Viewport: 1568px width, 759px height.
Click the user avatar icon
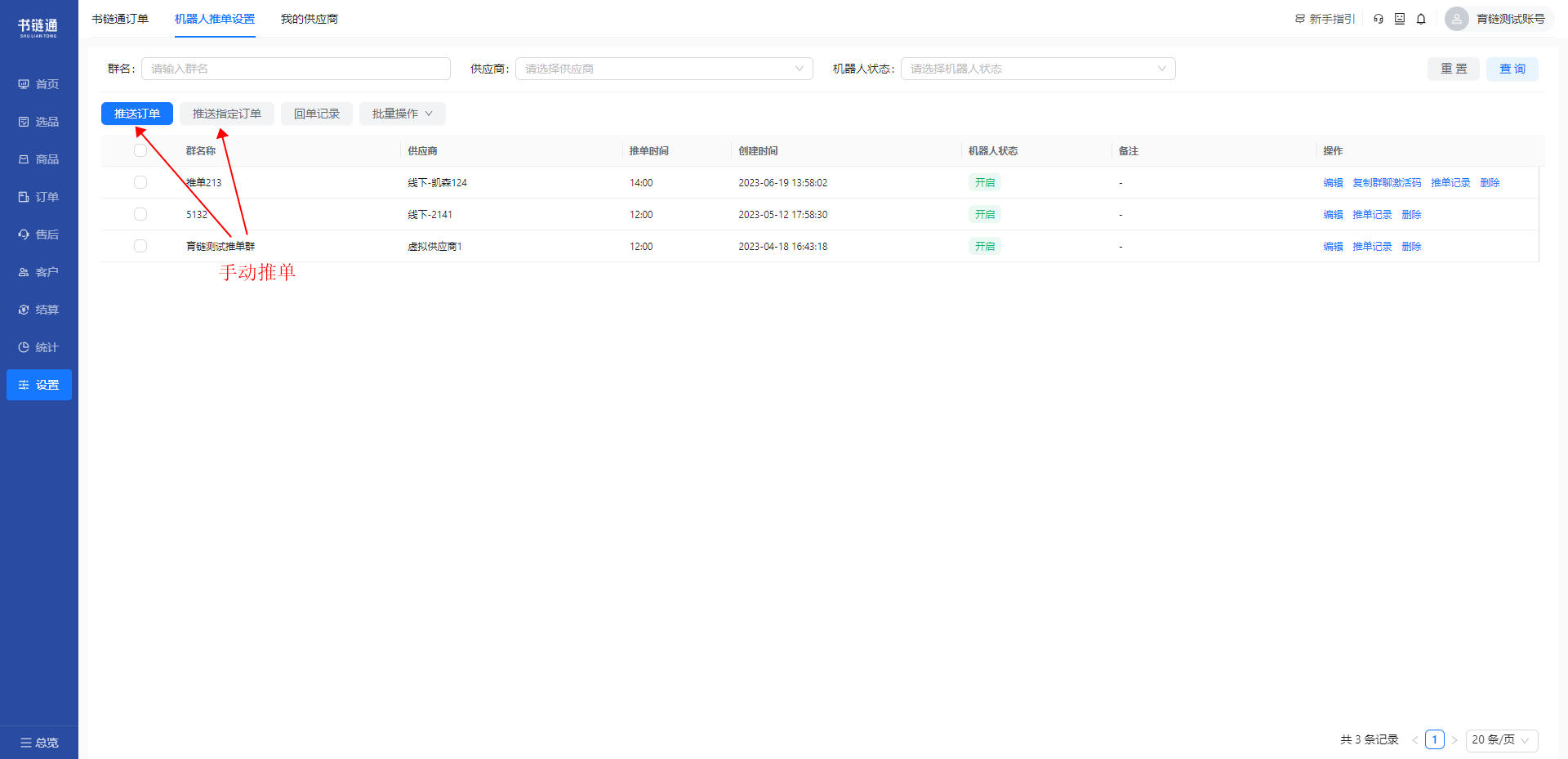tap(1457, 19)
